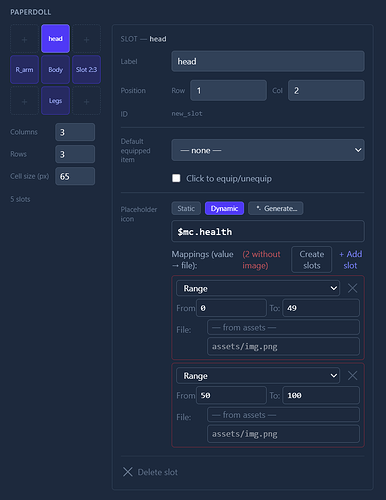The image size is (386, 500).
Task: Focus the $mc.health variable field
Action: coord(268,231)
